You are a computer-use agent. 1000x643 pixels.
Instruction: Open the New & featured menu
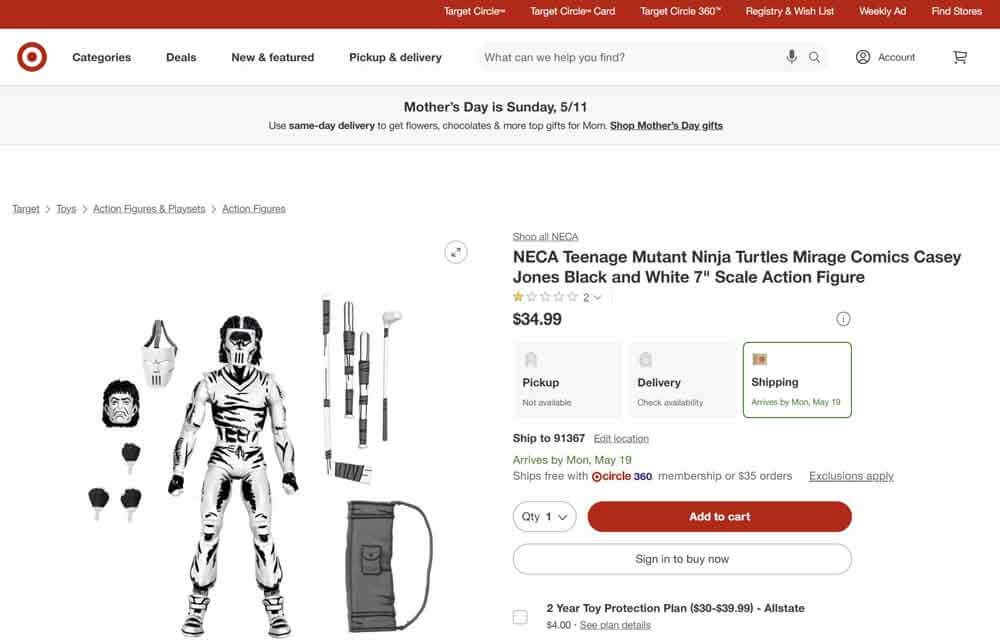pos(272,57)
